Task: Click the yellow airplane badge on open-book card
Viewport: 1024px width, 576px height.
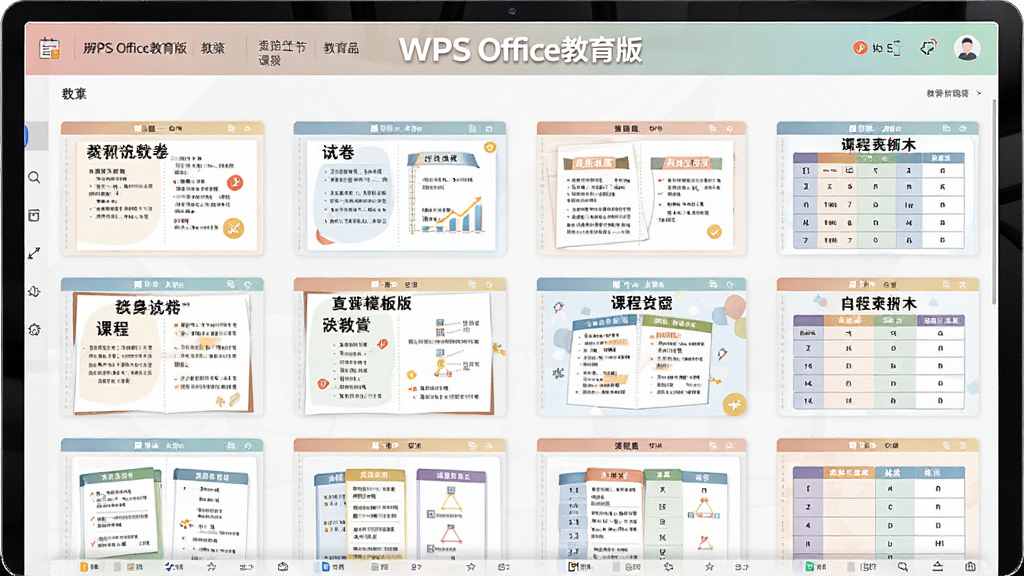Action: [734, 404]
